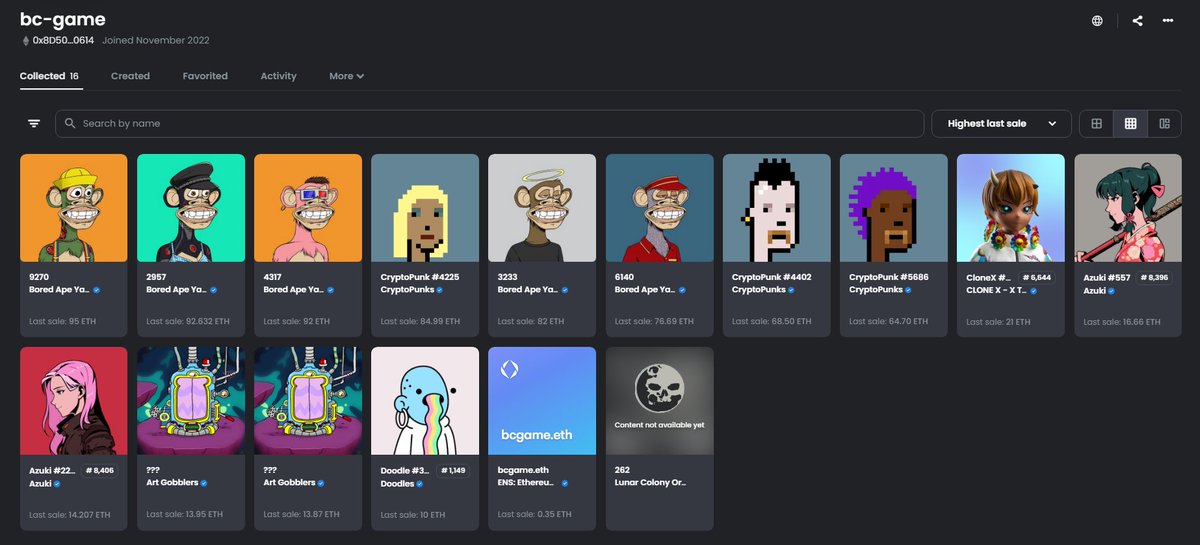Click the rarity rank # 8,406 badge
This screenshot has width=1200, height=545.
point(100,469)
